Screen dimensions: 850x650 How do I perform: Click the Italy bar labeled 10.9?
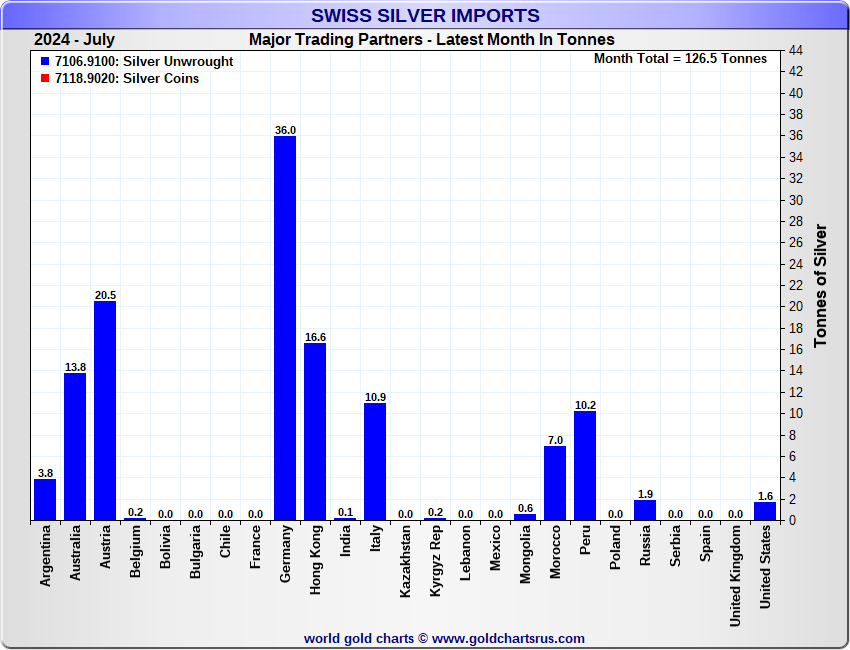click(375, 462)
